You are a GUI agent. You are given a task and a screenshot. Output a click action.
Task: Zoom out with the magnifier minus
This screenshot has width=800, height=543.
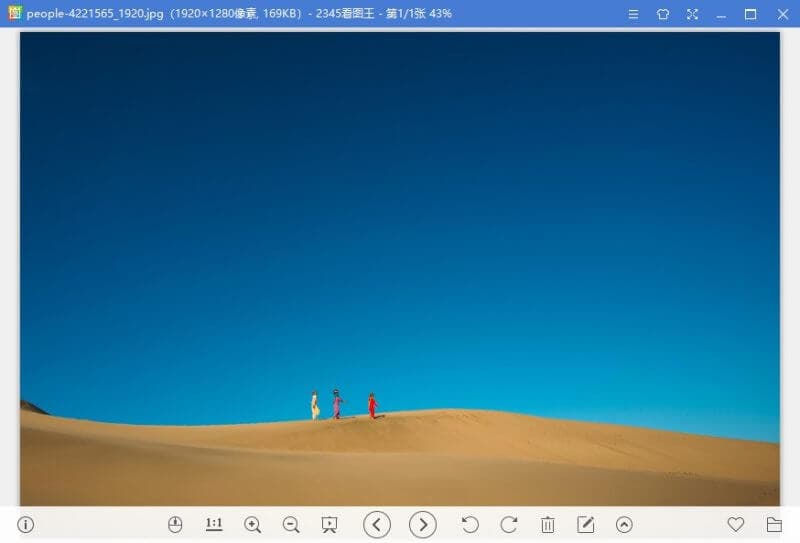291,525
